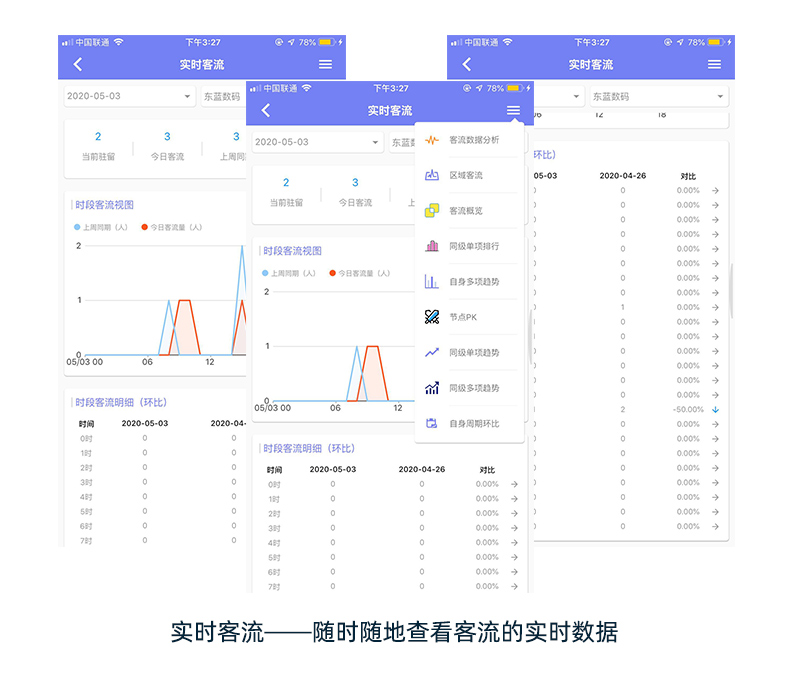The width and height of the screenshot is (790, 693).
Task: Tap the signal bars in the right phone status bar
Action: (455, 42)
